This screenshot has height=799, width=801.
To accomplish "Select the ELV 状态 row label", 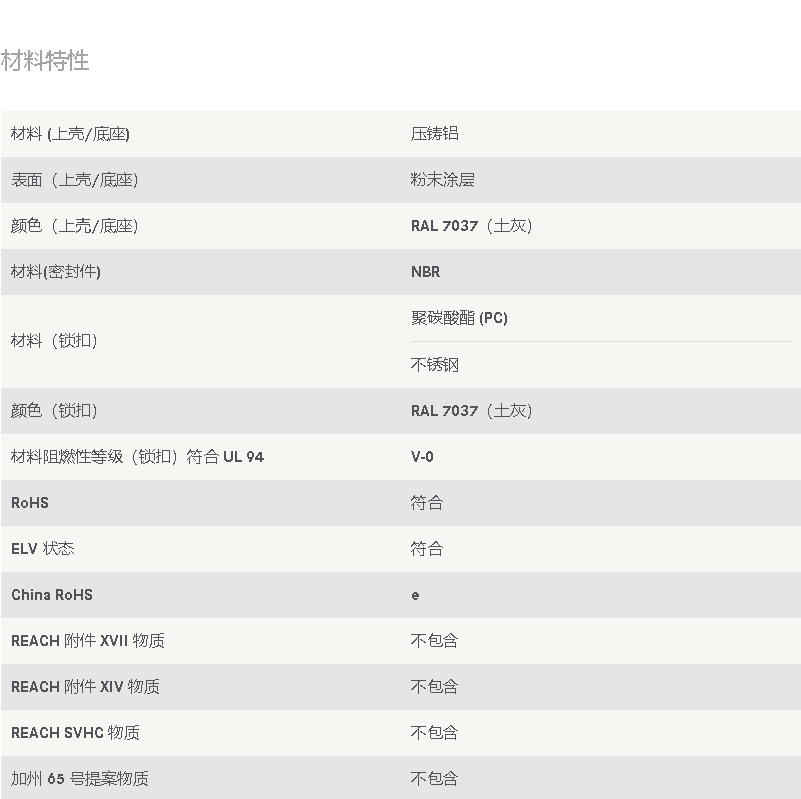I will click(42, 549).
